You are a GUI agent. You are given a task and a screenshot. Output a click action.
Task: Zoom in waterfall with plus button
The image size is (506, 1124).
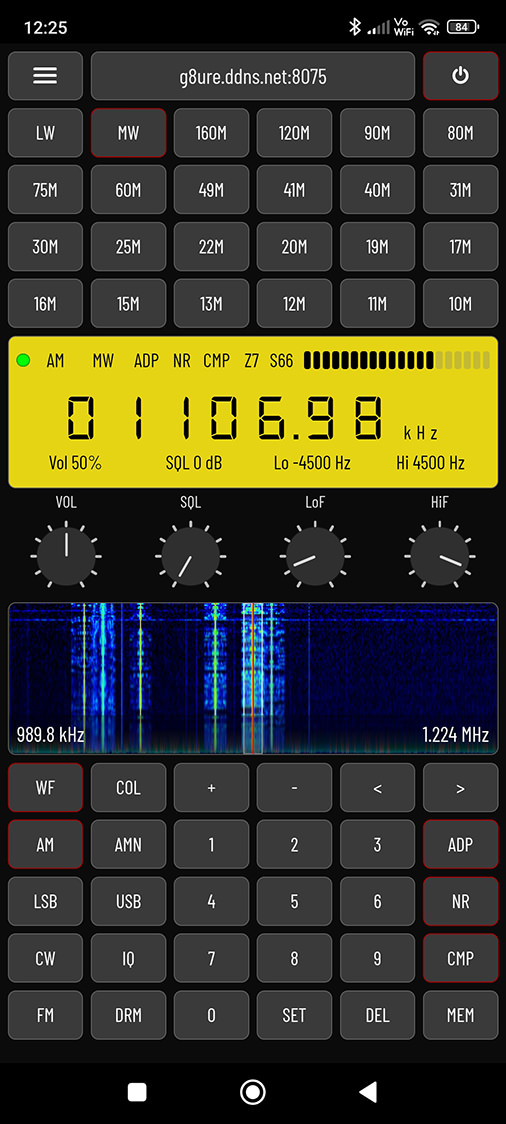tap(211, 788)
